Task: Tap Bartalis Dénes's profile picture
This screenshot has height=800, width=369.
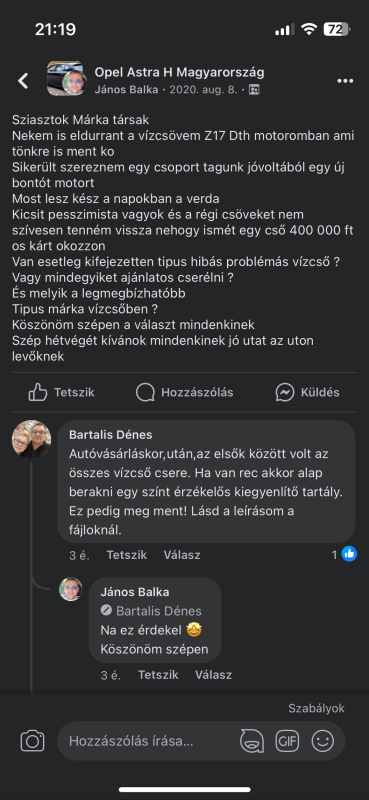Action: pyautogui.click(x=31, y=440)
